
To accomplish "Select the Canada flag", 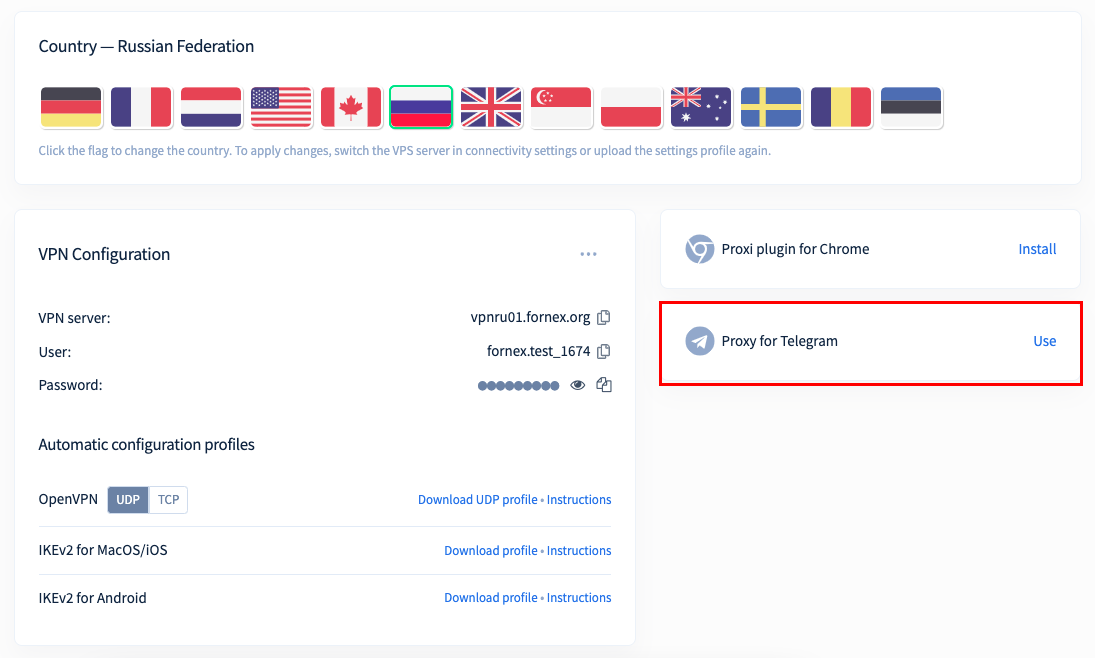I will click(351, 107).
